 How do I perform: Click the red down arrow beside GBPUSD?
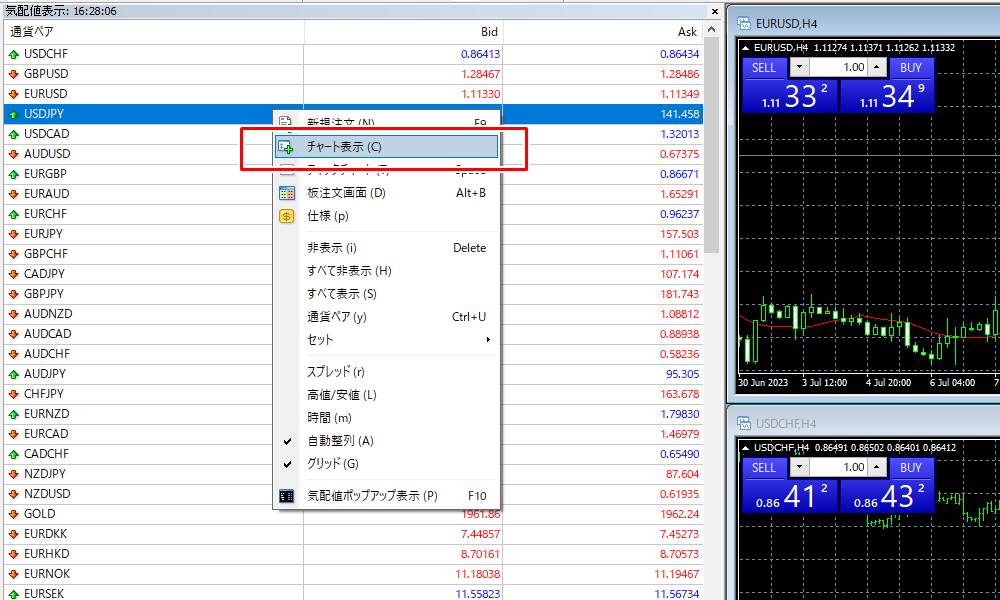(x=12, y=73)
